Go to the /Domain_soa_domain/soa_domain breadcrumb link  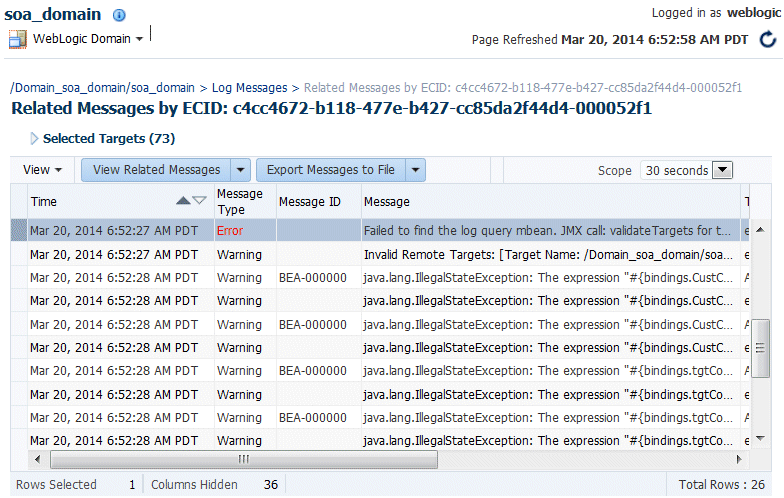coord(102,88)
